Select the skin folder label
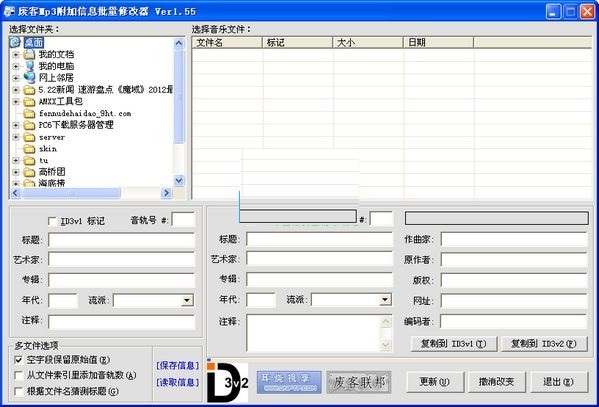 tap(48, 149)
